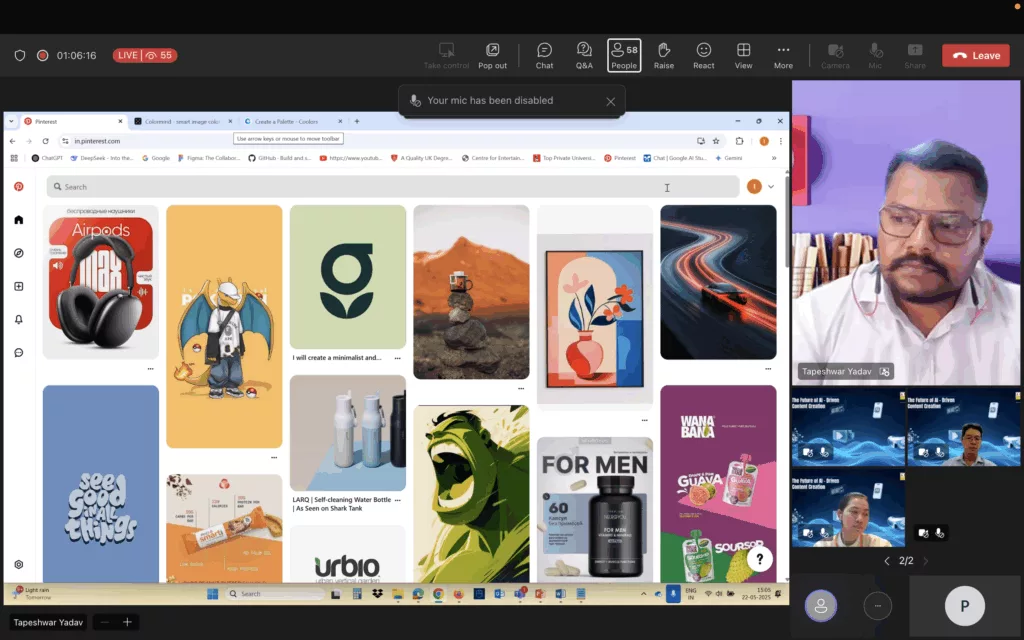Select Tapeshwar Yadav's video tile
Image resolution: width=1024 pixels, height=640 pixels.
905,232
